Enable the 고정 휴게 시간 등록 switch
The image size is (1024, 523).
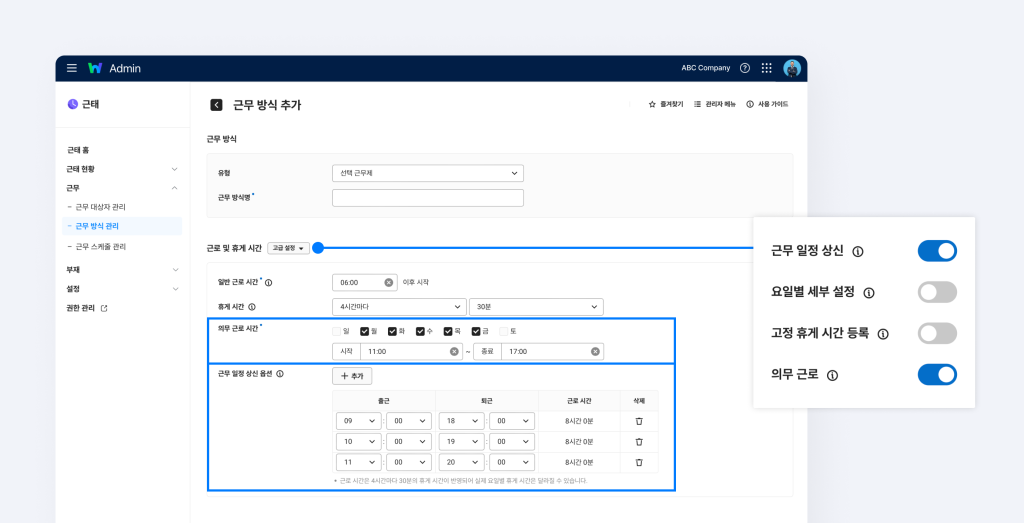coord(937,333)
